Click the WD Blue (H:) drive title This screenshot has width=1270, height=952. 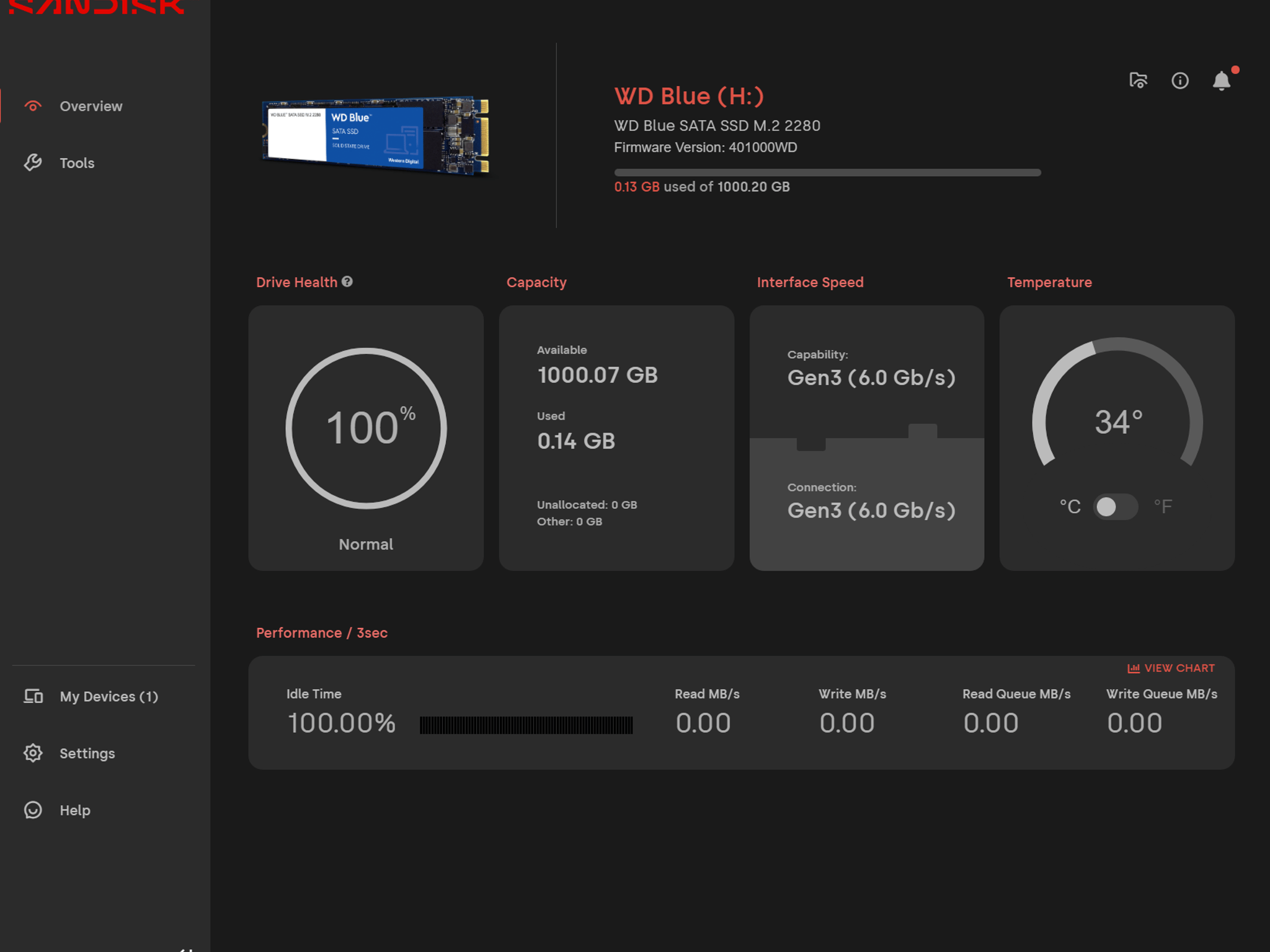[x=689, y=96]
